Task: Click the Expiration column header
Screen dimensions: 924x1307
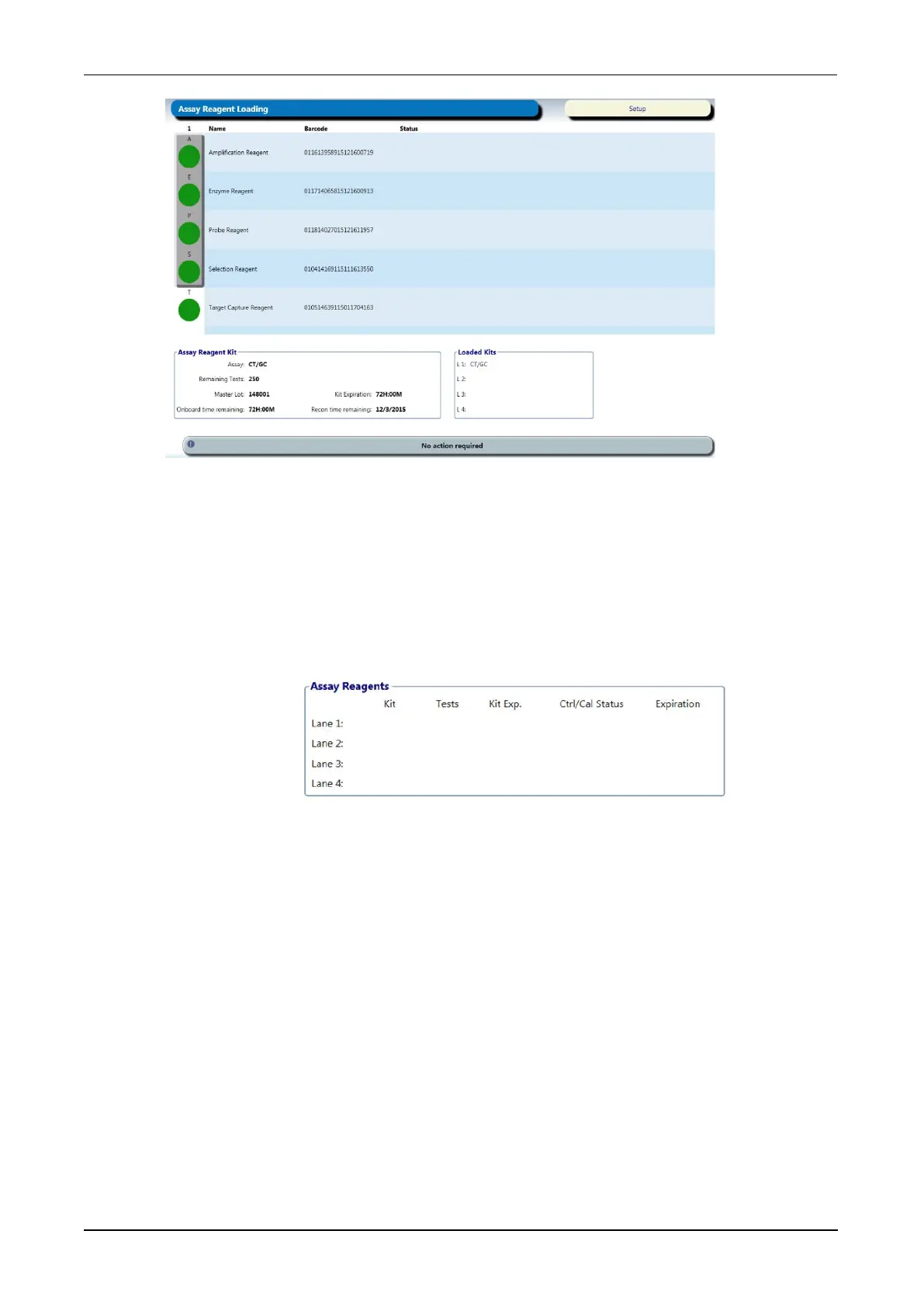Action: point(677,705)
